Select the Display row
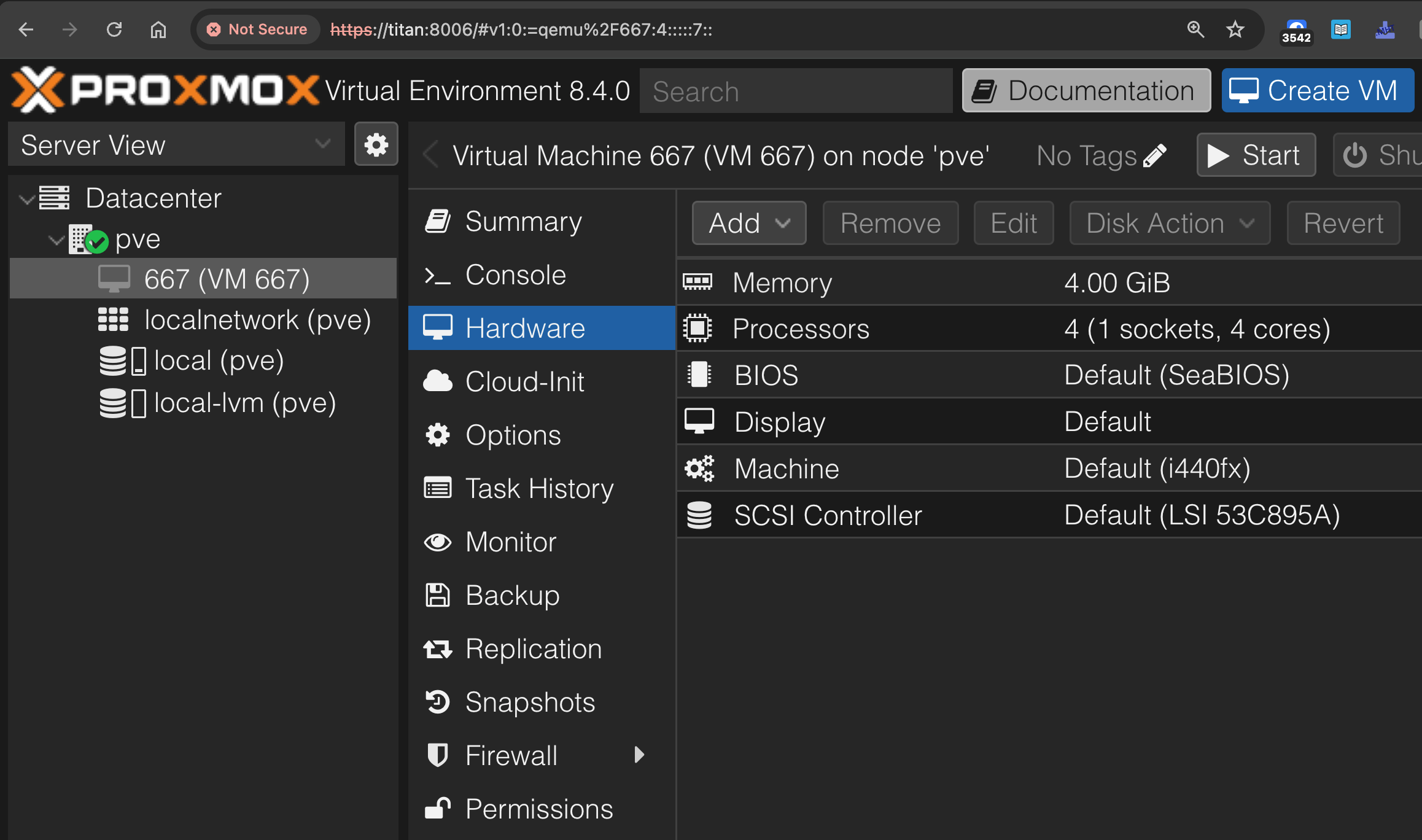This screenshot has width=1422, height=840. (1049, 422)
